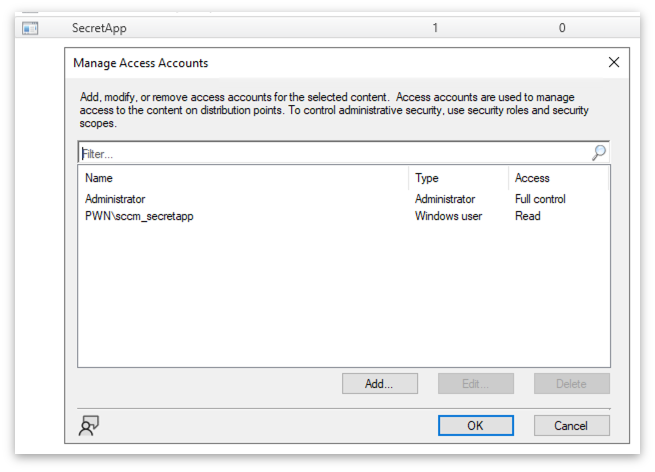Click the magnifier icon in Filter box

coord(598,153)
